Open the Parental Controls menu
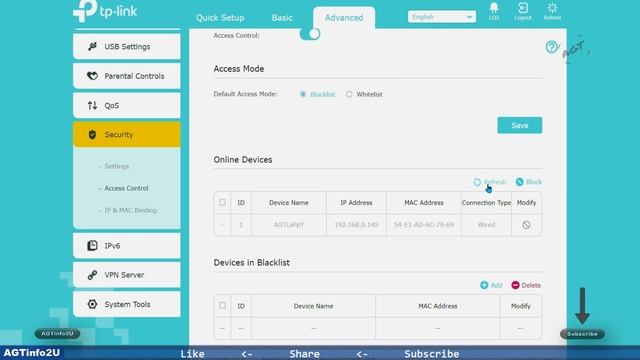This screenshot has width=640, height=360. tap(127, 76)
